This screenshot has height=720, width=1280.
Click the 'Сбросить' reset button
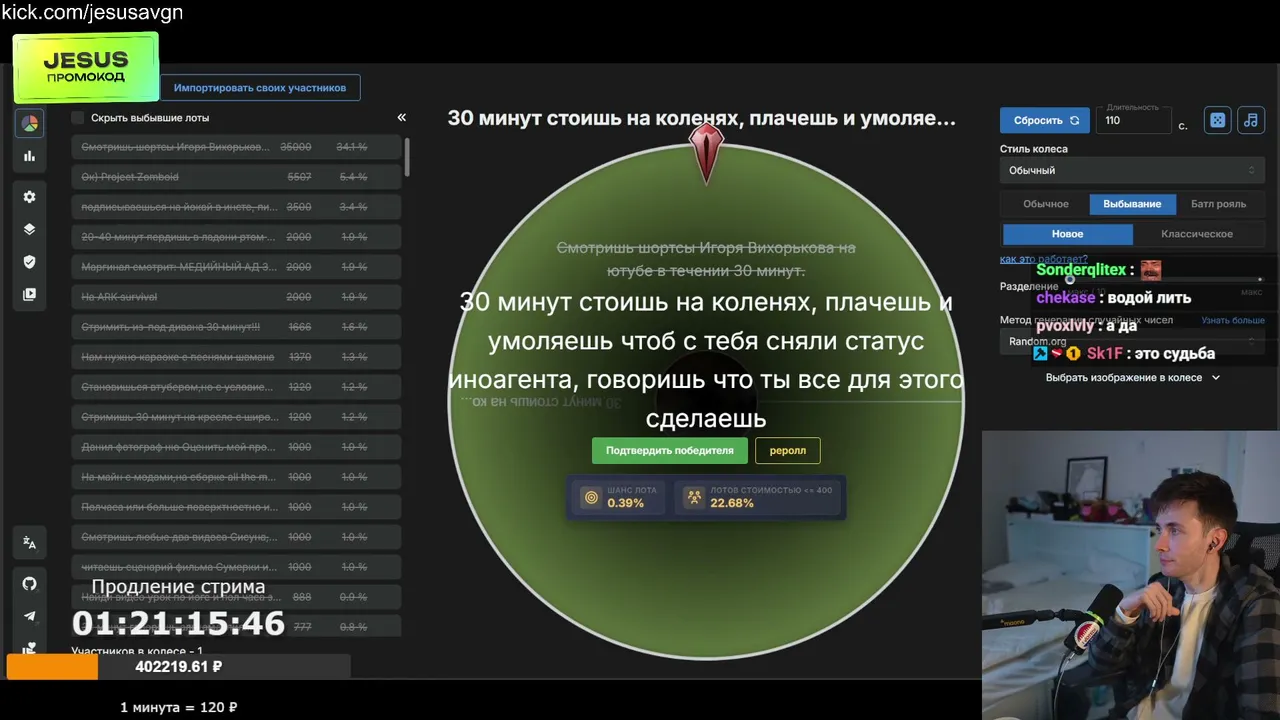(1045, 120)
